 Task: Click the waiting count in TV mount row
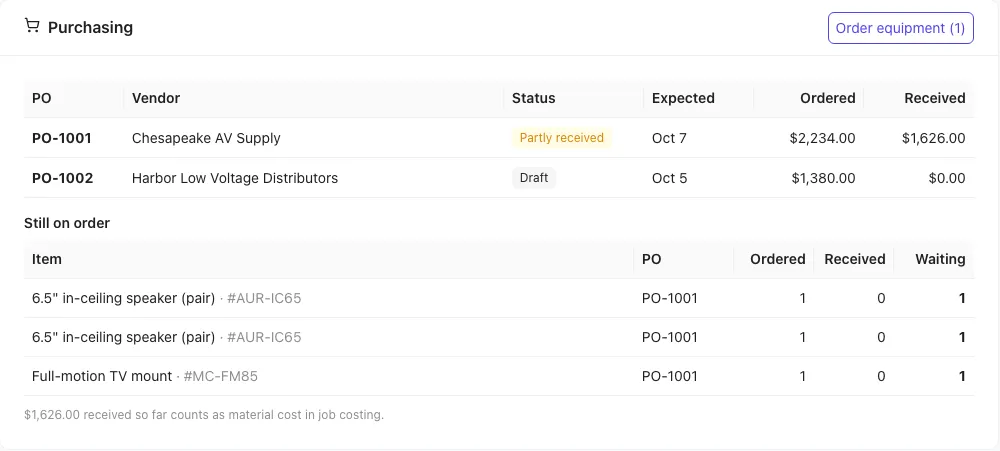coord(962,376)
